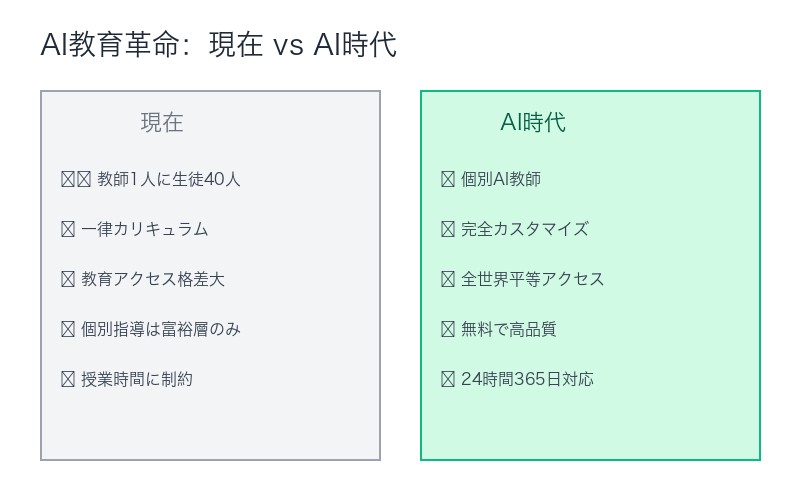Click the icon before 個別指導は富裕層のみ

point(68,330)
